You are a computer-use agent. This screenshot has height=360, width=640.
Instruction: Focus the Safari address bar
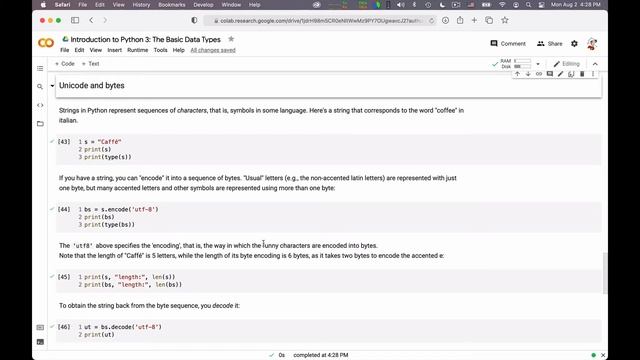click(x=320, y=20)
